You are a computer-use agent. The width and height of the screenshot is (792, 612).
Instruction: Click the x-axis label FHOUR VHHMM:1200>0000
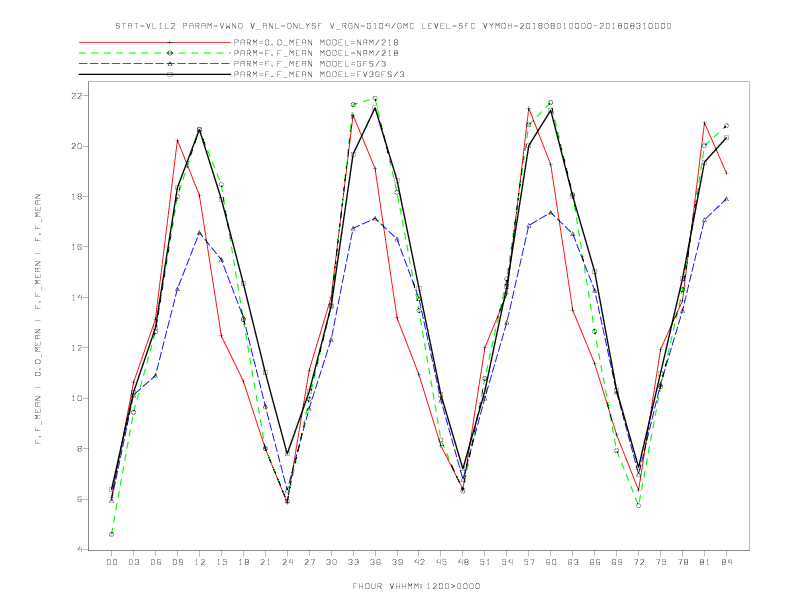pos(416,586)
